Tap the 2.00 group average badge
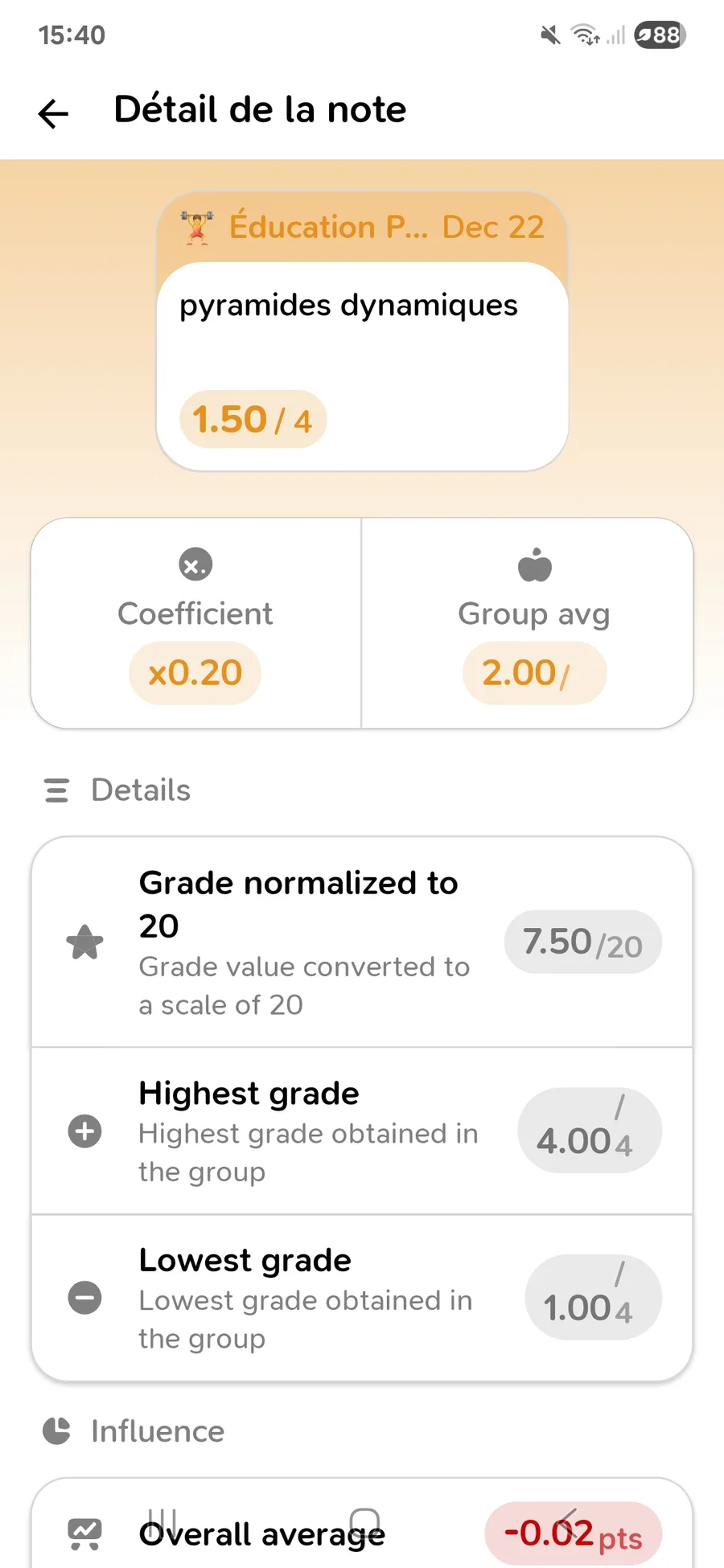 click(x=534, y=673)
